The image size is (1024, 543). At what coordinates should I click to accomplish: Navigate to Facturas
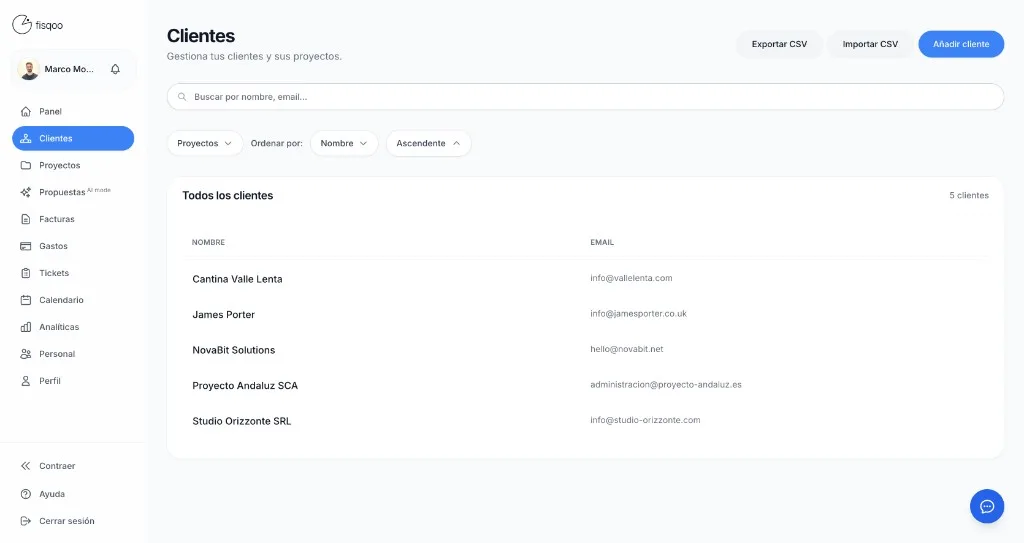pyautogui.click(x=73, y=219)
